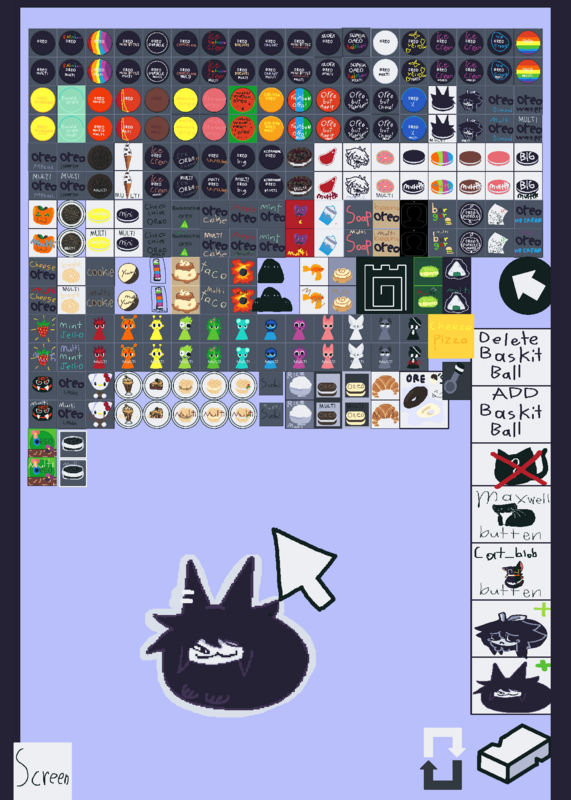
Task: Click the orange pumpkin item tile
Action: (43, 215)
